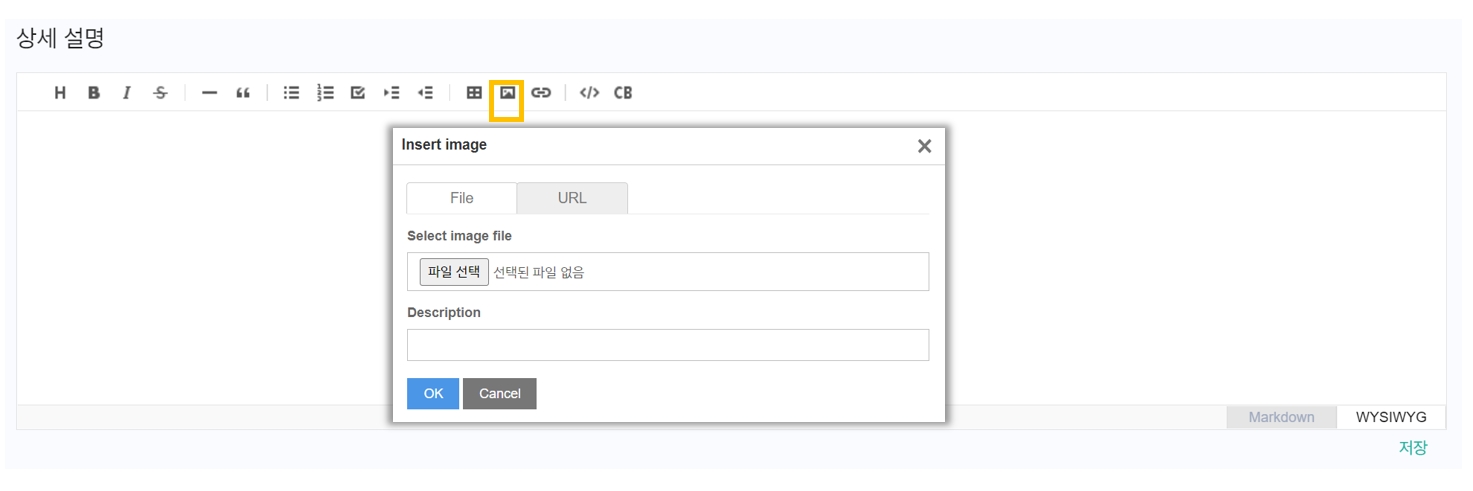This screenshot has width=1473, height=491.
Task: Create an ordered numbered list
Action: [325, 93]
